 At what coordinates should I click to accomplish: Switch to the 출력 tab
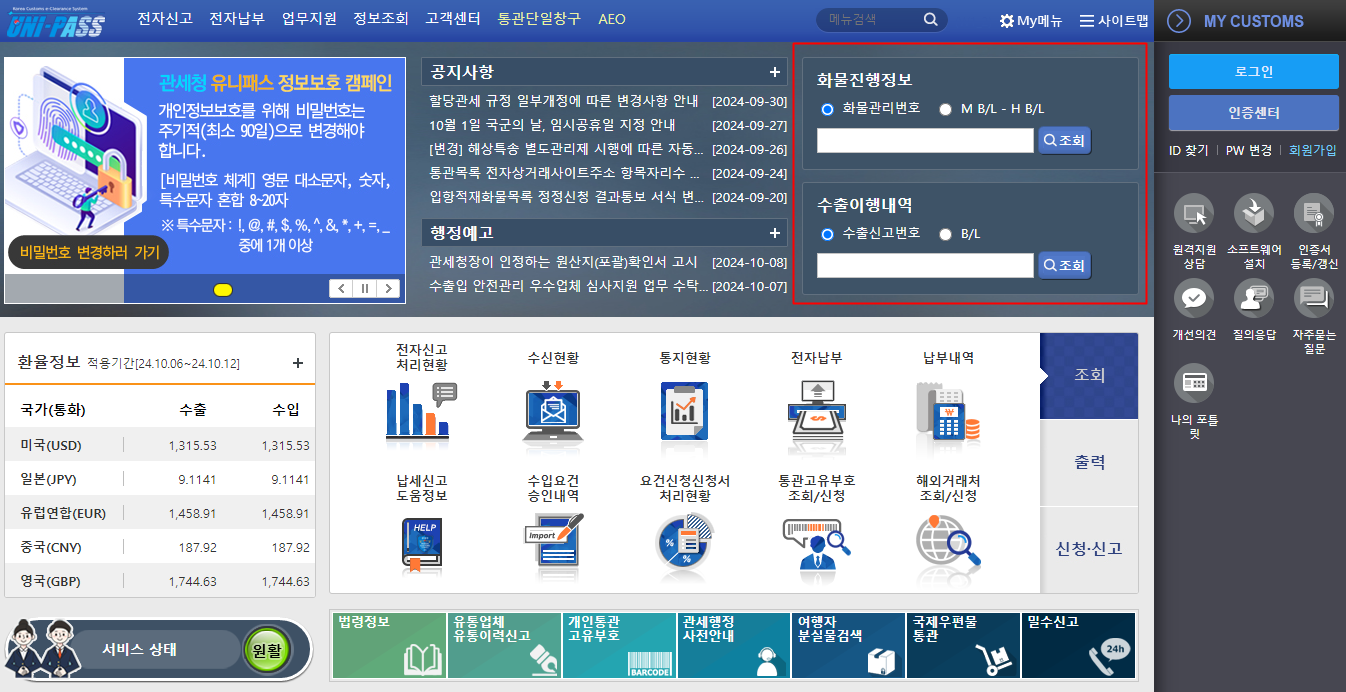(1089, 461)
